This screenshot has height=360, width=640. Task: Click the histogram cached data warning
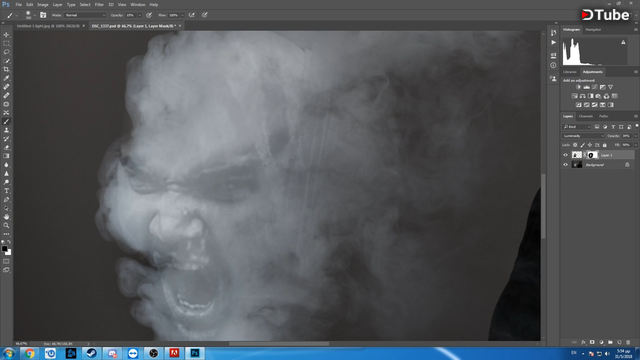[623, 42]
